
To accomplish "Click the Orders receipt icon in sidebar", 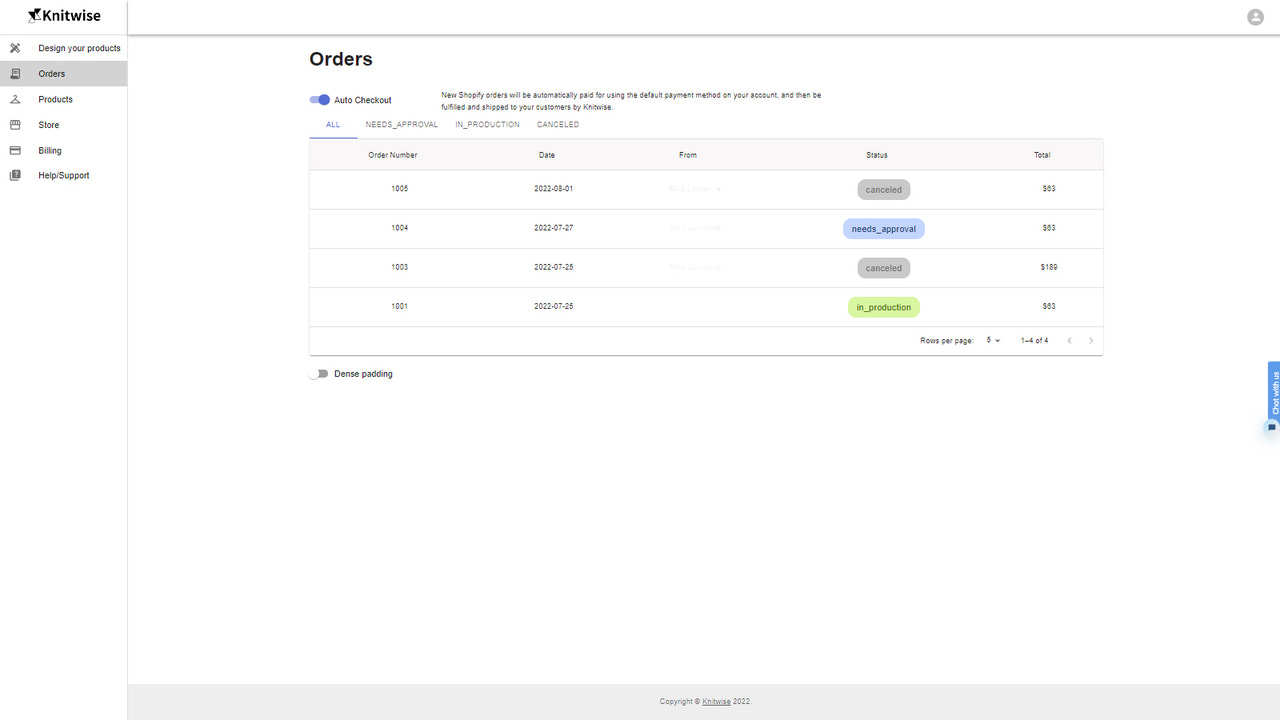I will coord(14,73).
